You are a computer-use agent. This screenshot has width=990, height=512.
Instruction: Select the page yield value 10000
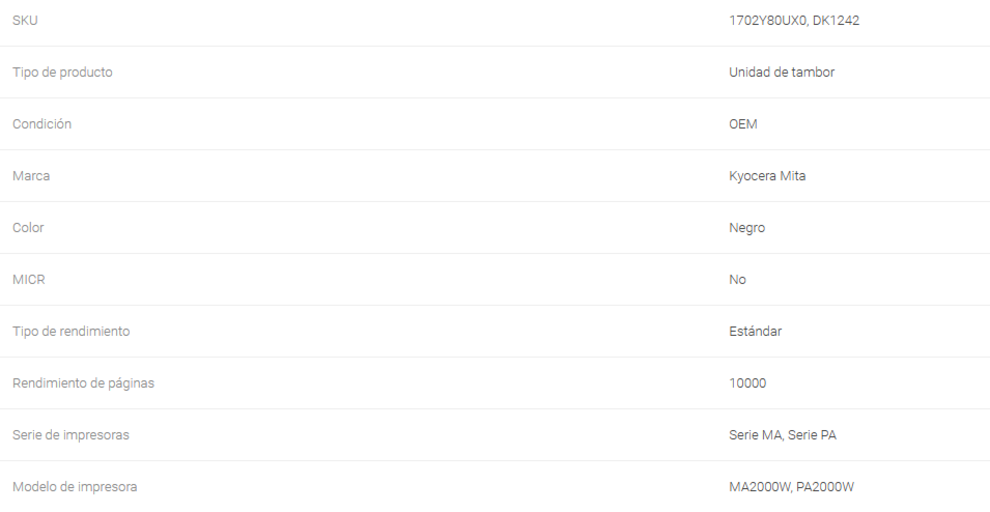tap(748, 384)
